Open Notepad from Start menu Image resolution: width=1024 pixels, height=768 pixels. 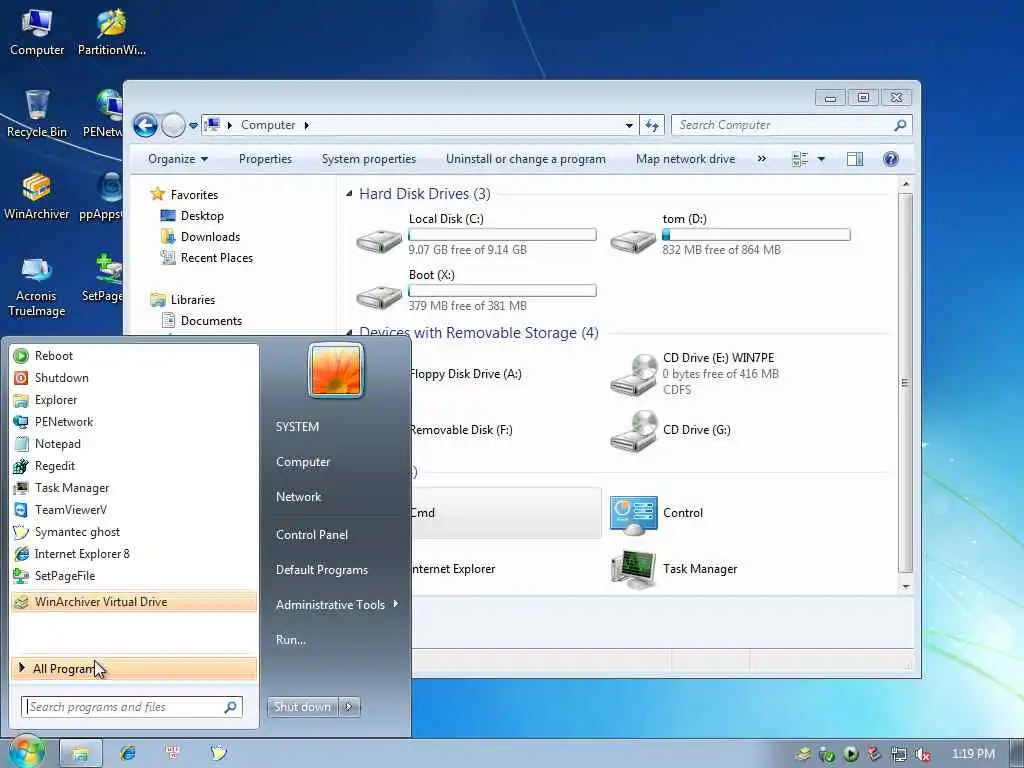pyautogui.click(x=134, y=444)
